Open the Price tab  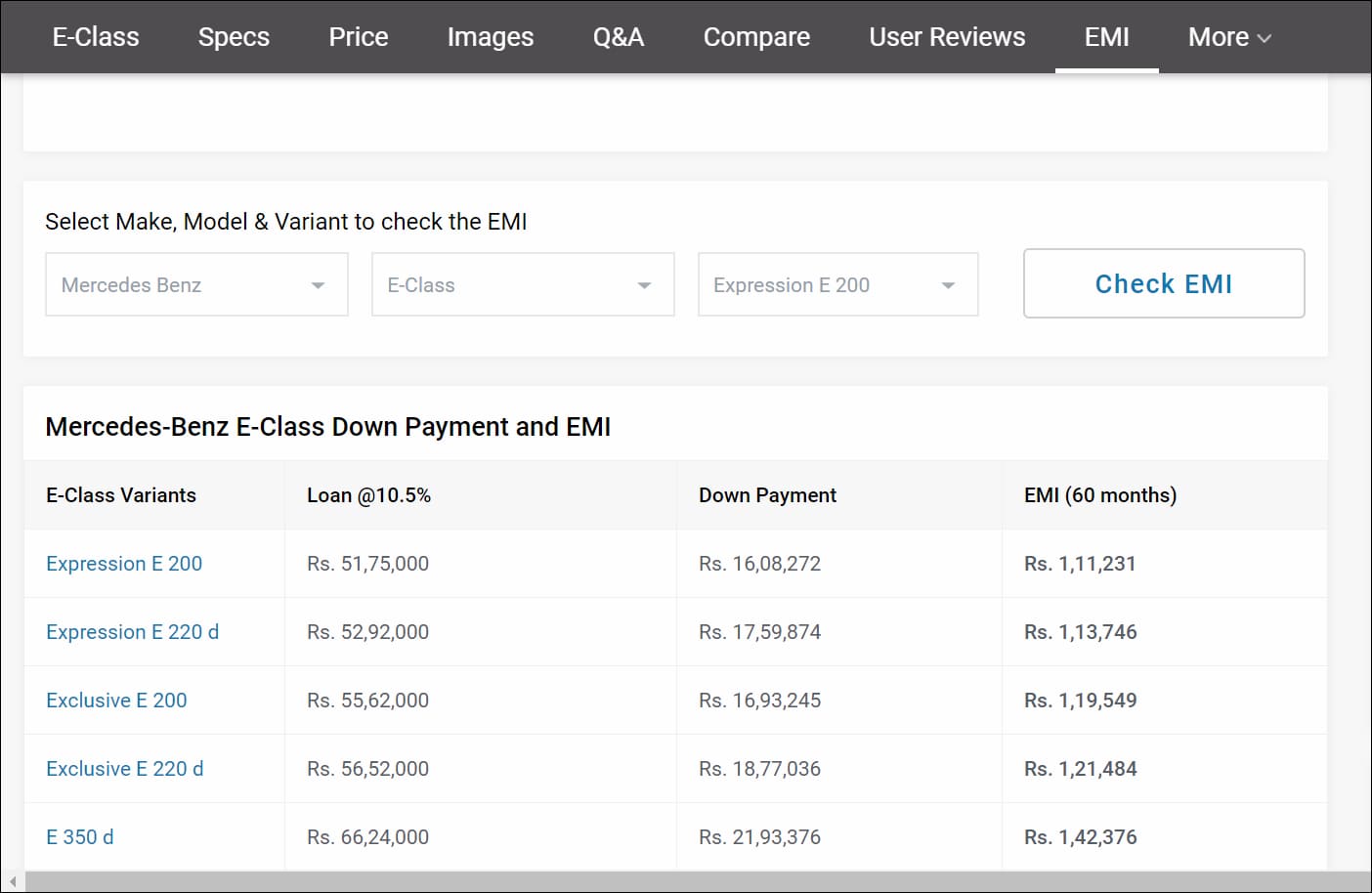coord(358,37)
